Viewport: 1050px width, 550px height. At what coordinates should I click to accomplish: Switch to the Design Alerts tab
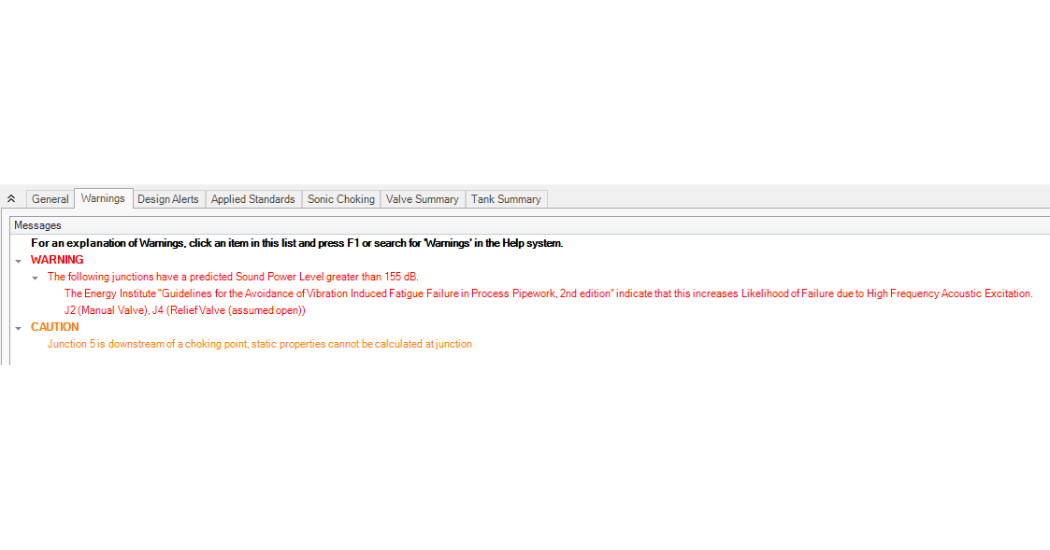coord(168,199)
